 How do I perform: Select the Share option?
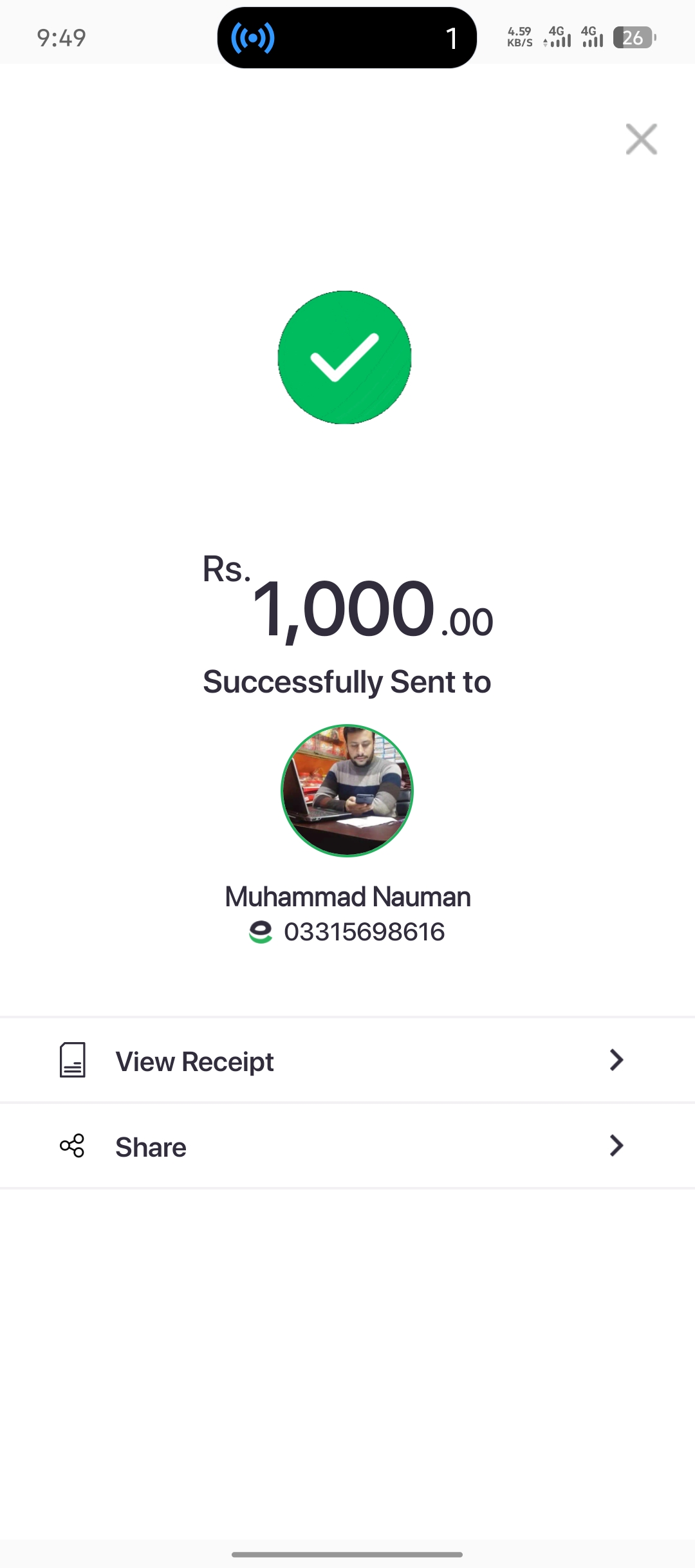pyautogui.click(x=151, y=1147)
